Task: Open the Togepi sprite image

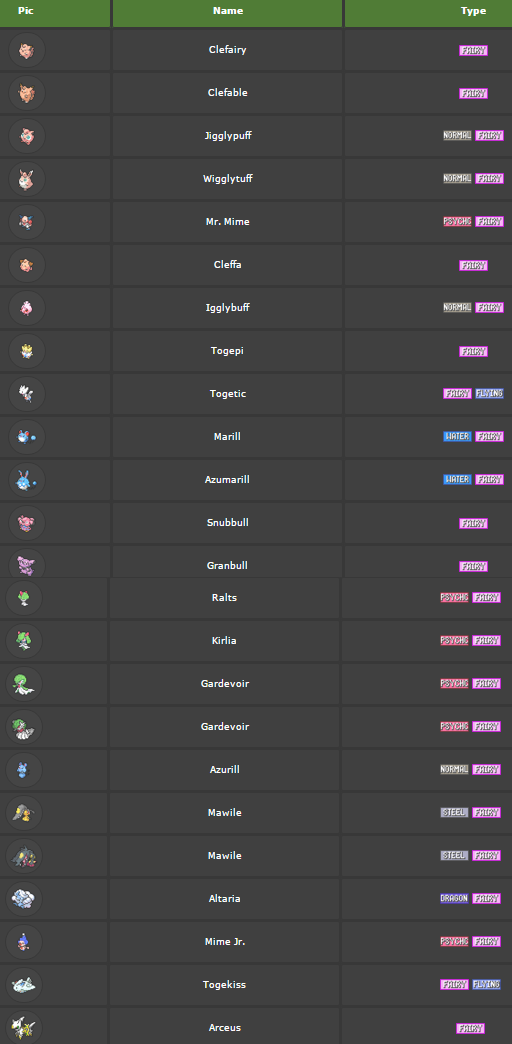Action: 27,351
